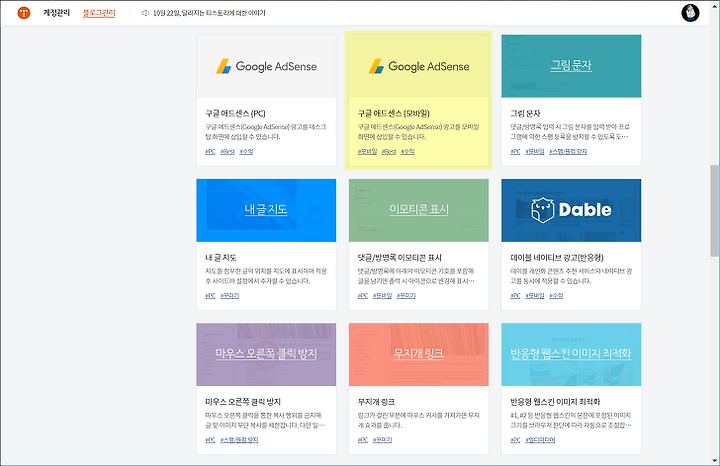Open the 무지개 링크 orange banner

pyautogui.click(x=419, y=354)
